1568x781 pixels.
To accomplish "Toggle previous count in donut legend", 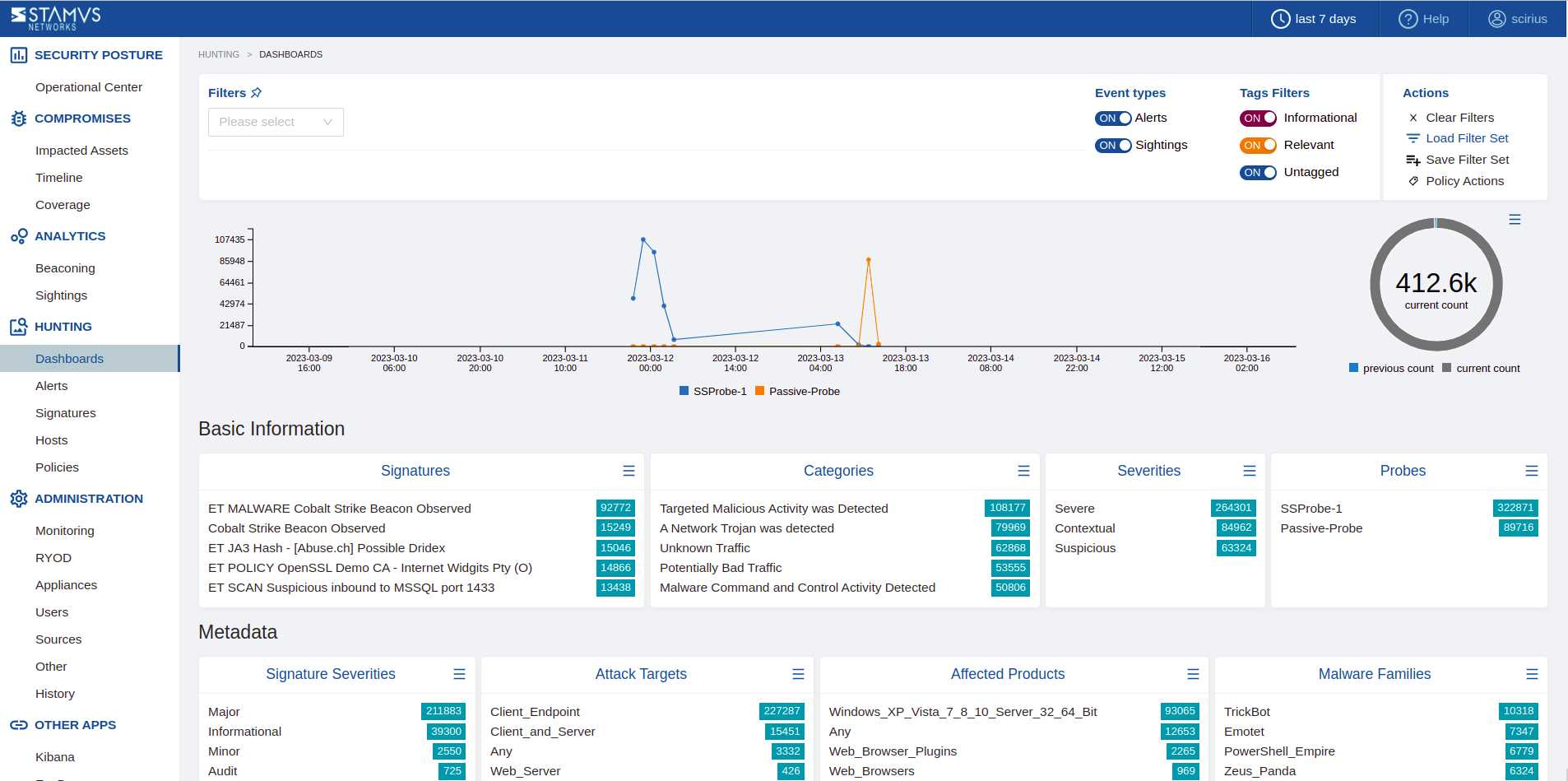I will (x=1391, y=368).
